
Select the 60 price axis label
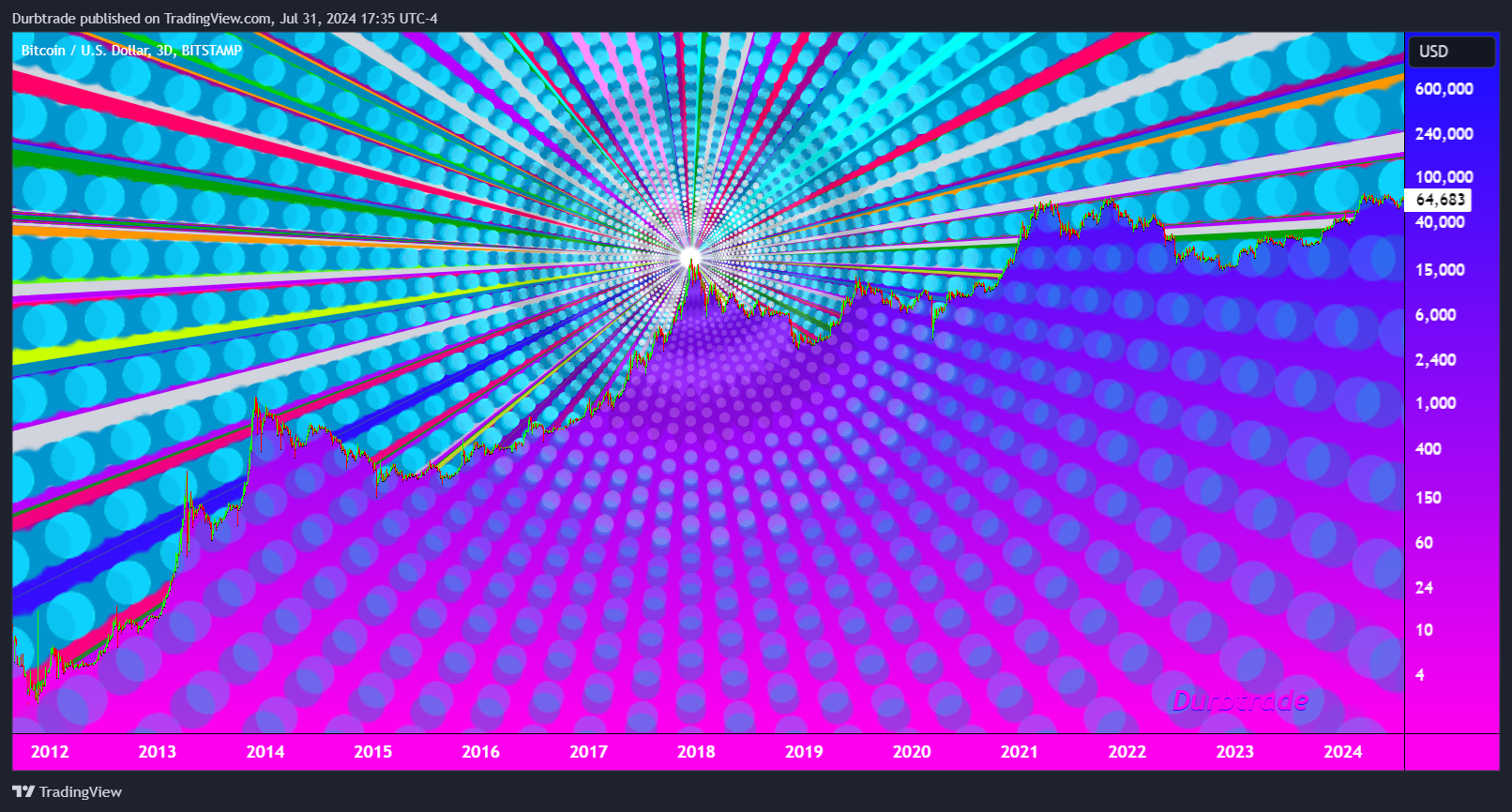pos(1424,543)
